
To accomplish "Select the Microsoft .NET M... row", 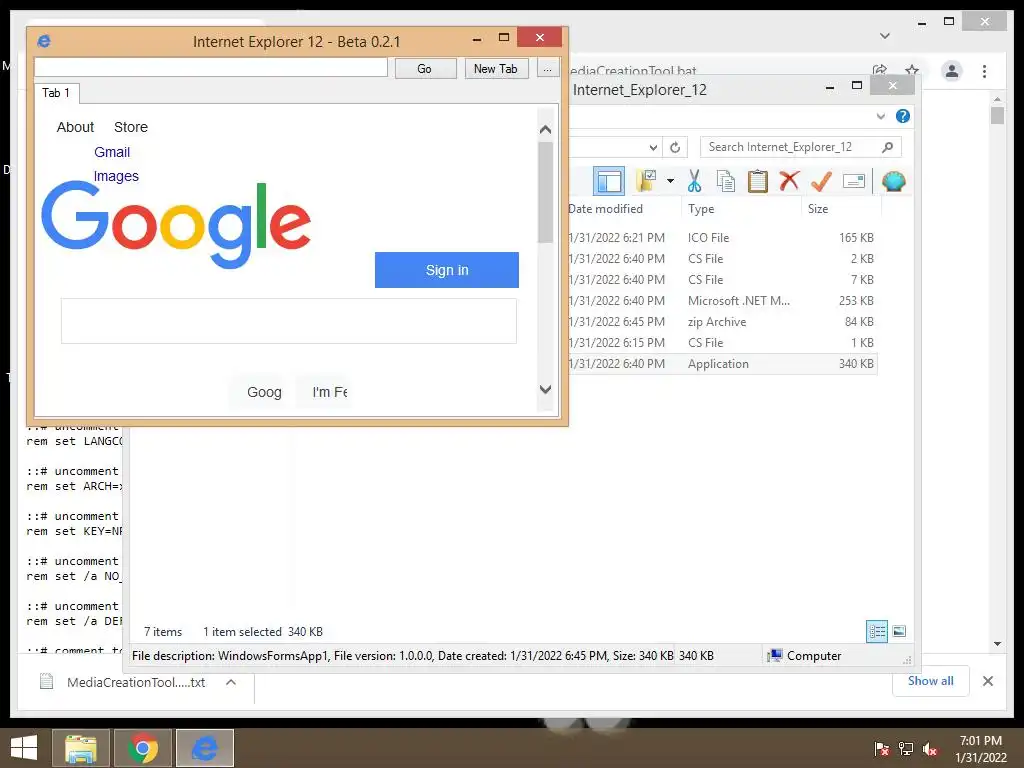I will click(722, 300).
